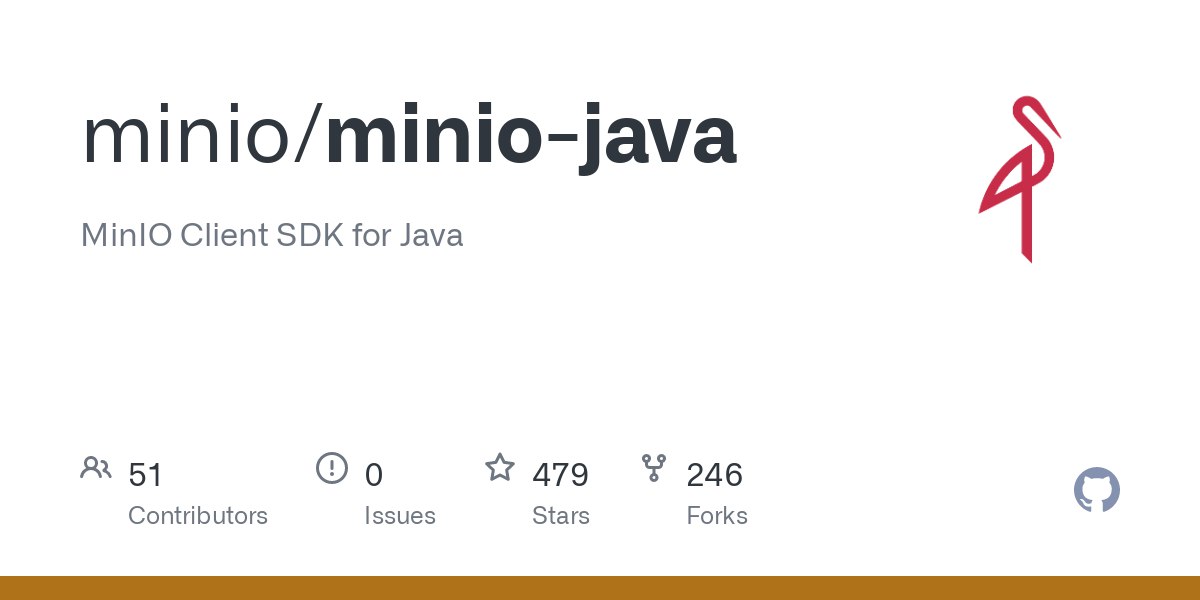Click the issues circle icon
Viewport: 1200px width, 600px height.
tap(331, 467)
